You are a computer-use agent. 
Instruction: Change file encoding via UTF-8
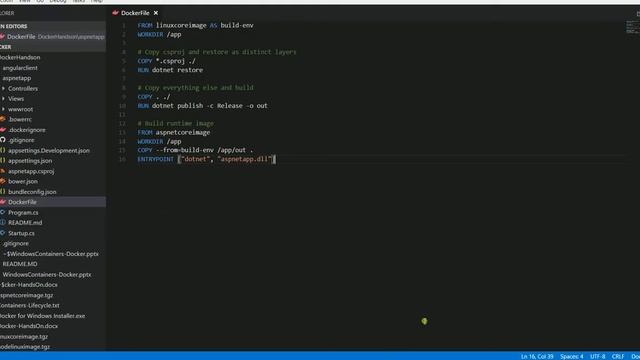[x=598, y=356]
